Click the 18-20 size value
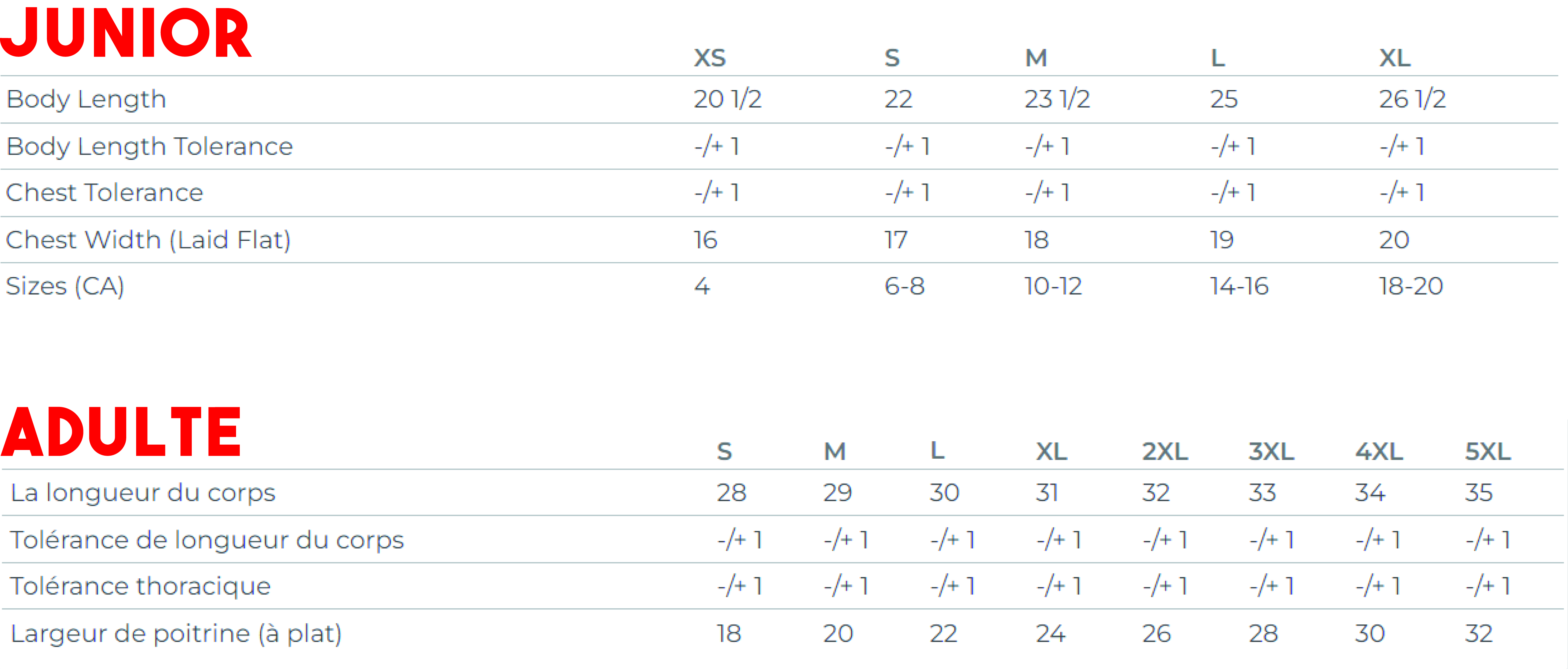The width and height of the screenshot is (1568, 669). point(1410,286)
